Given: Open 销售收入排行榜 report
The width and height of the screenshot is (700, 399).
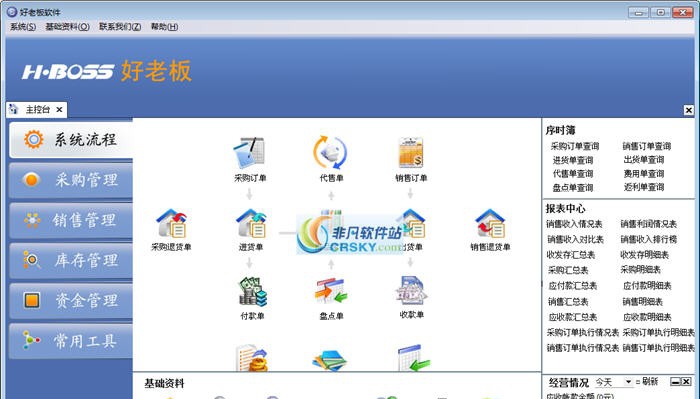Looking at the screenshot, I should pos(649,239).
